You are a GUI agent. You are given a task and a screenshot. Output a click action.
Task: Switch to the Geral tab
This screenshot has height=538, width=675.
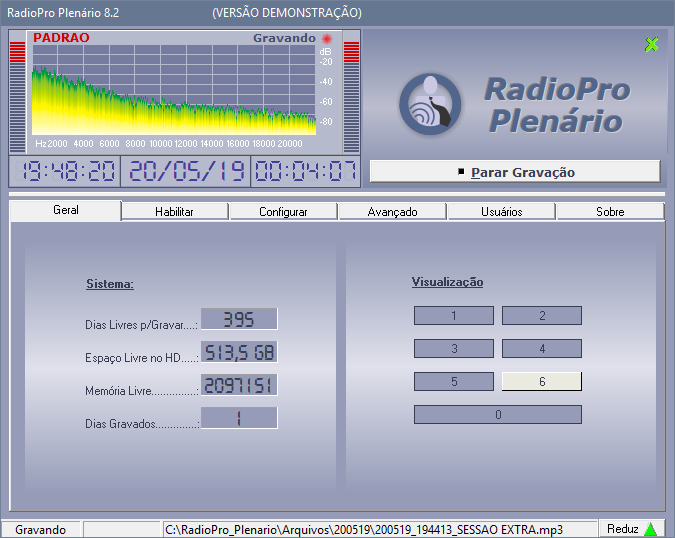click(66, 210)
